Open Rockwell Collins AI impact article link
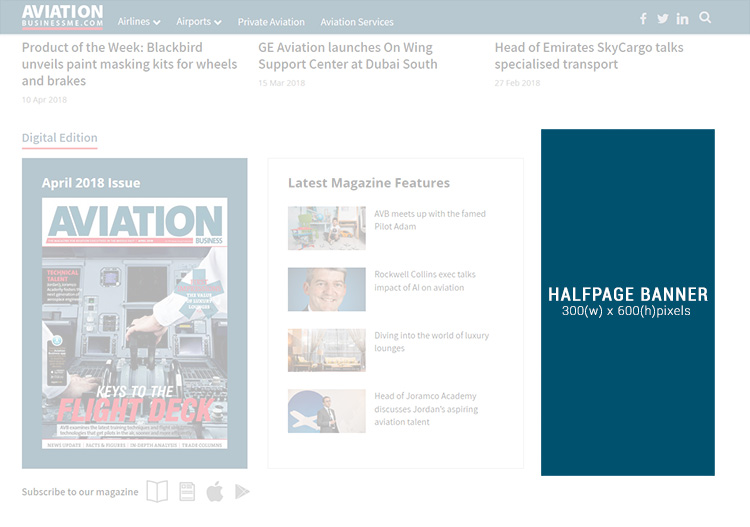This screenshot has height=527, width=750. click(x=425, y=281)
